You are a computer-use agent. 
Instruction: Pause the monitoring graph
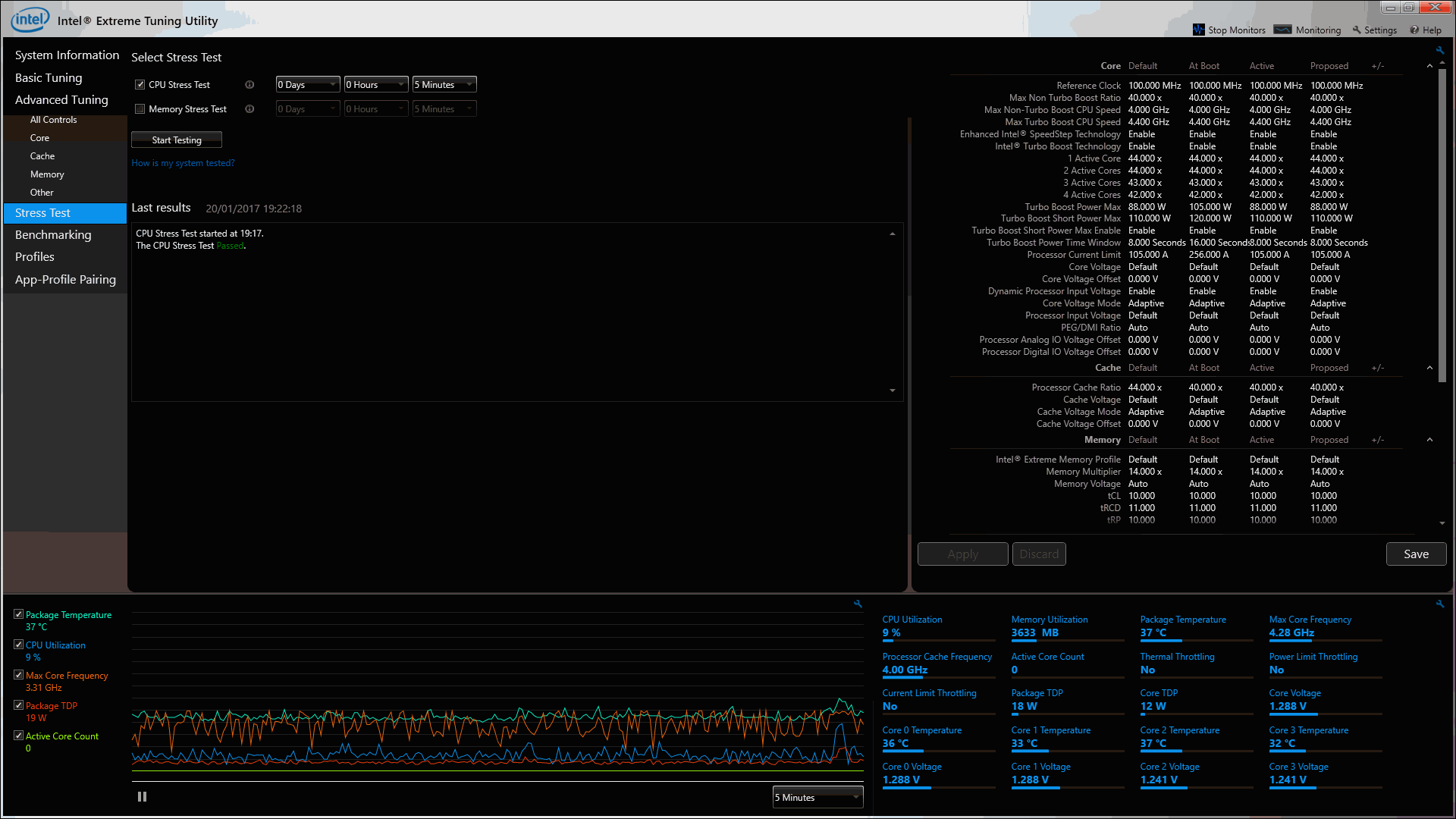(x=142, y=796)
